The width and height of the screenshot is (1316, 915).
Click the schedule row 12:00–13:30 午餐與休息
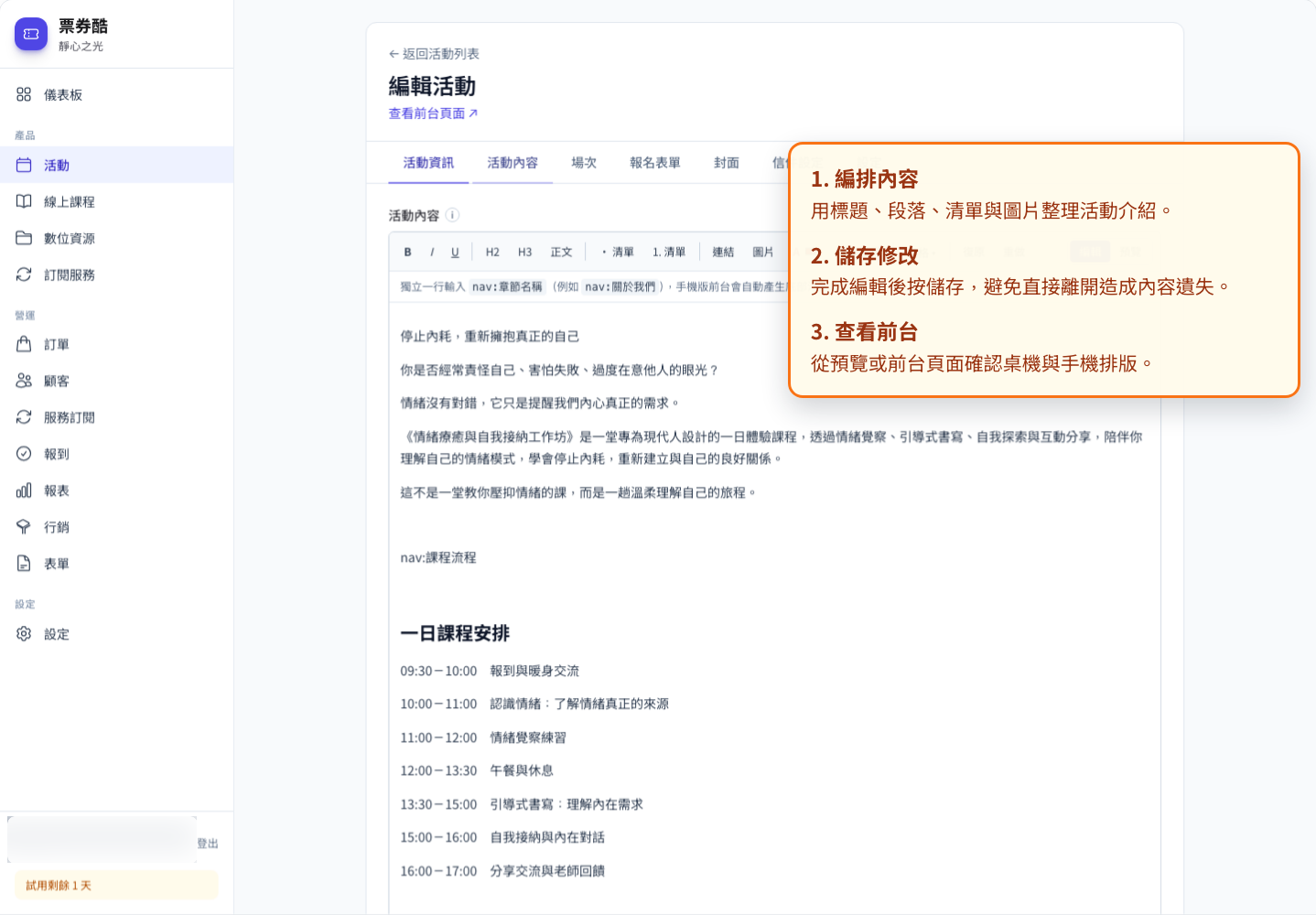point(477,770)
